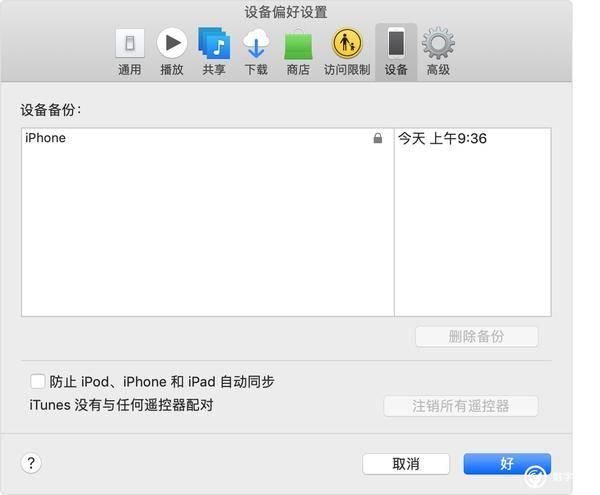Click 注销所有遥控器 button
Image resolution: width=600 pixels, height=495 pixels.
pyautogui.click(x=461, y=406)
